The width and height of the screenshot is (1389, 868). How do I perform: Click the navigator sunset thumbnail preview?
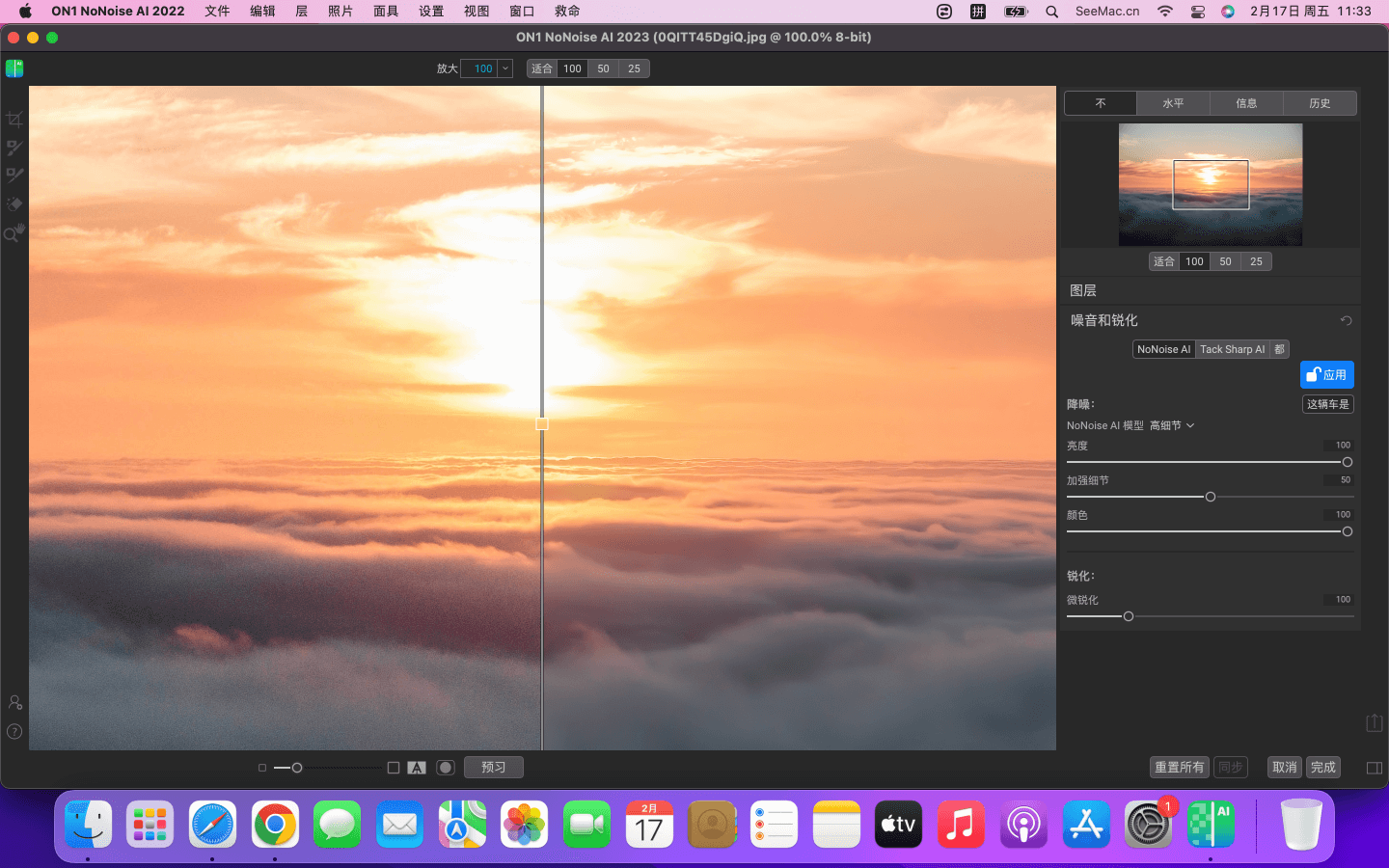pyautogui.click(x=1211, y=184)
